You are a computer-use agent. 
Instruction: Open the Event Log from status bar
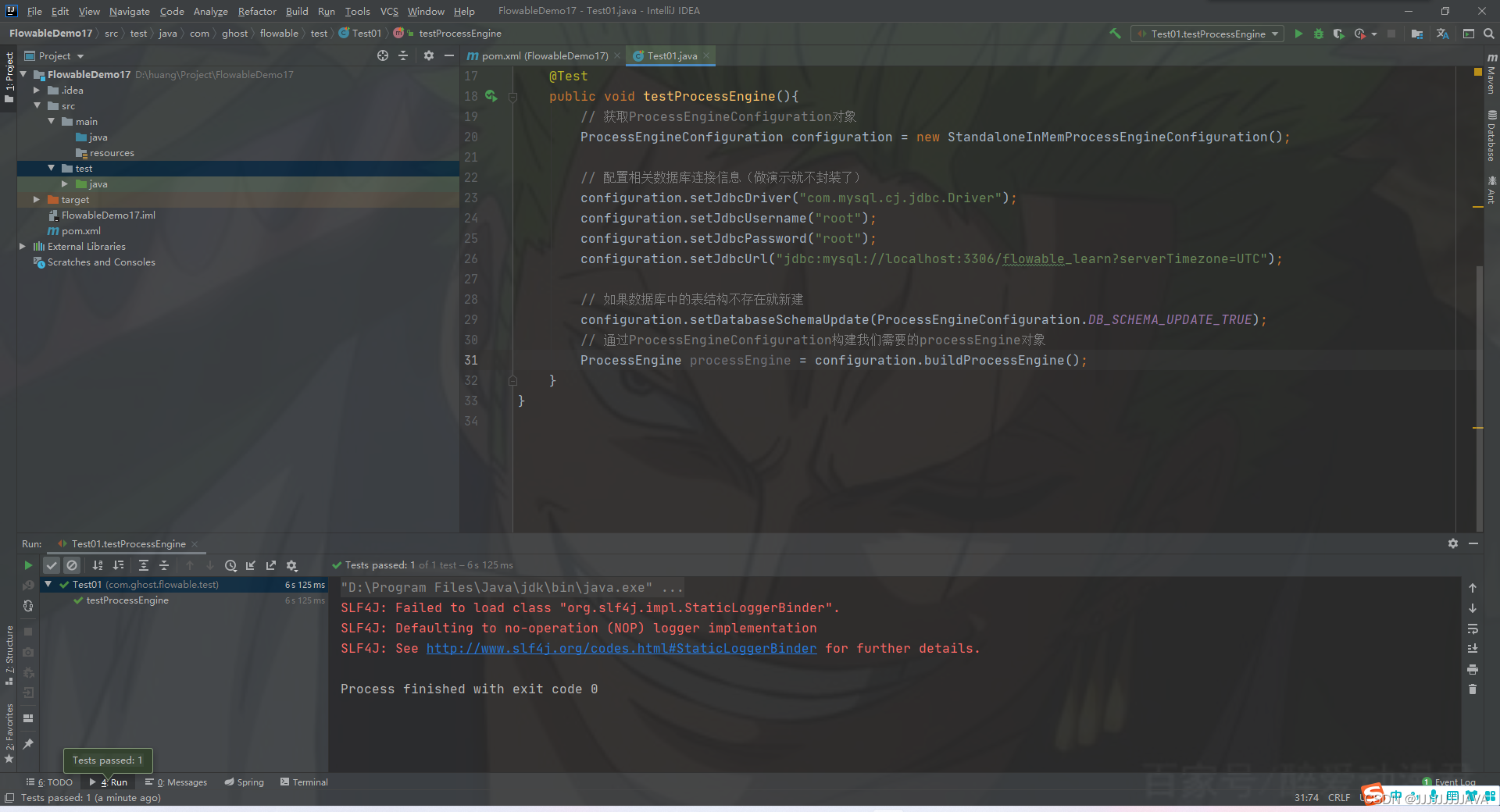click(x=1449, y=782)
